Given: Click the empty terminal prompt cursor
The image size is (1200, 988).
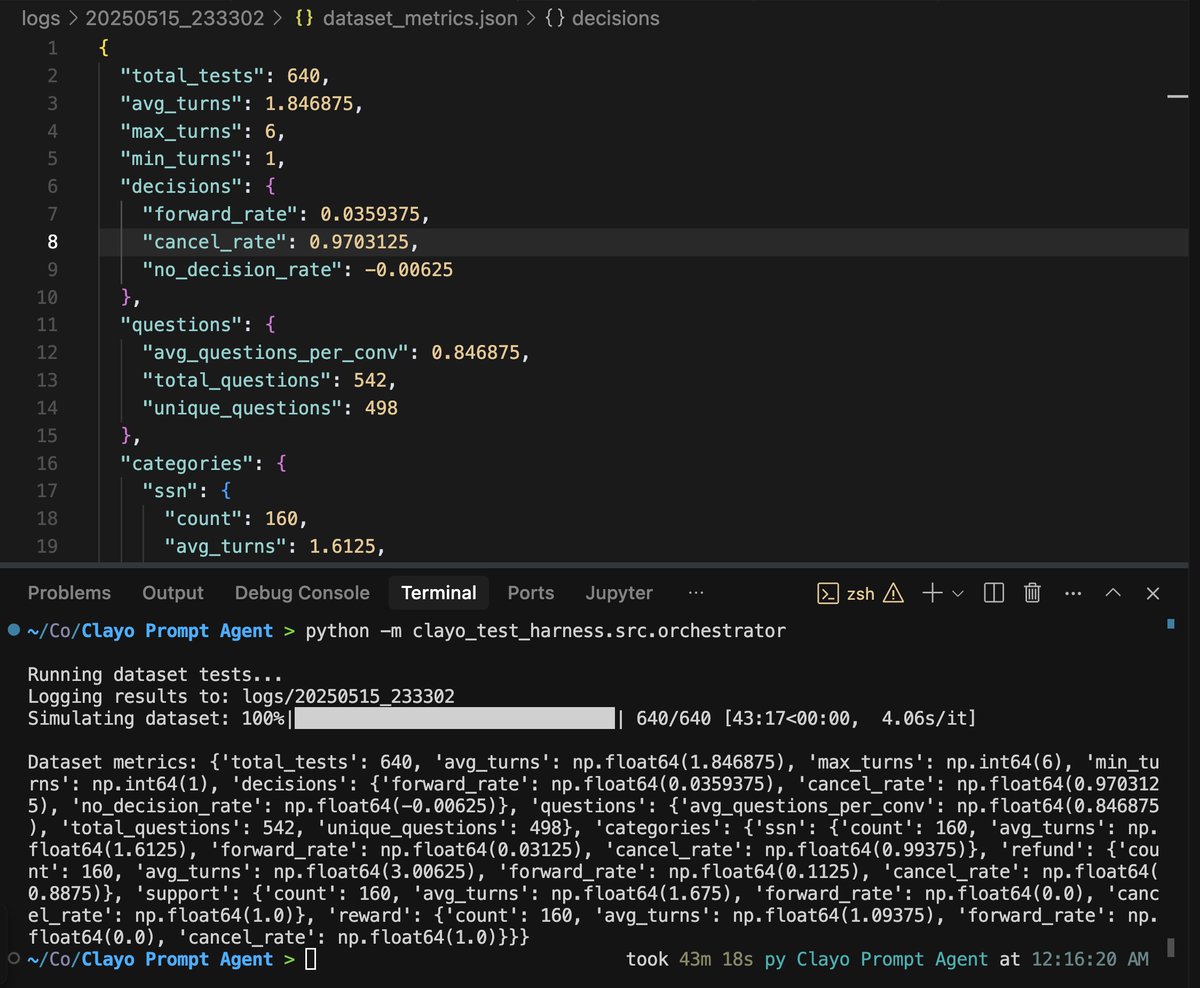Looking at the screenshot, I should [x=311, y=960].
